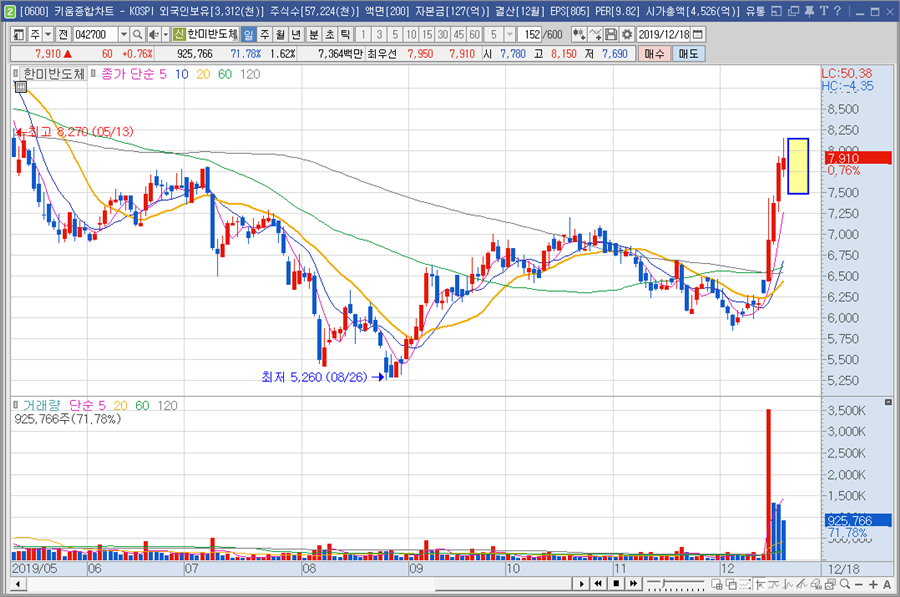Open the dropdown arrow next to speaker icon

pos(165,34)
